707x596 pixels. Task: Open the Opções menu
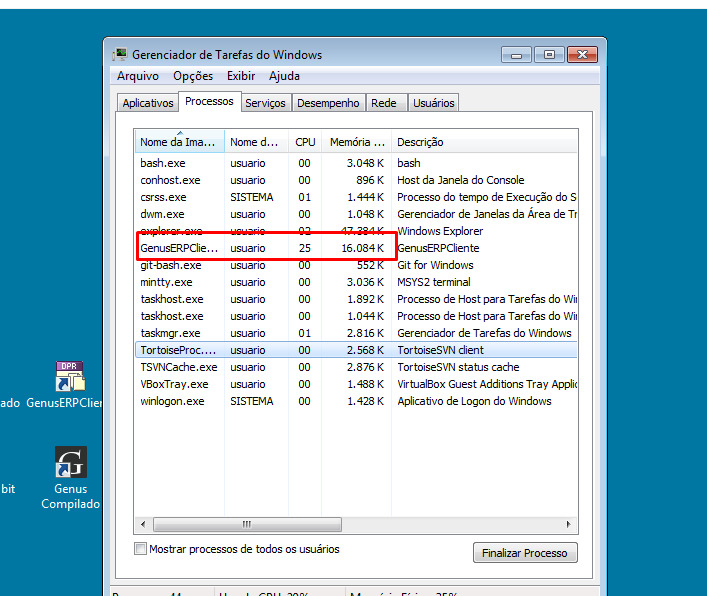click(193, 76)
